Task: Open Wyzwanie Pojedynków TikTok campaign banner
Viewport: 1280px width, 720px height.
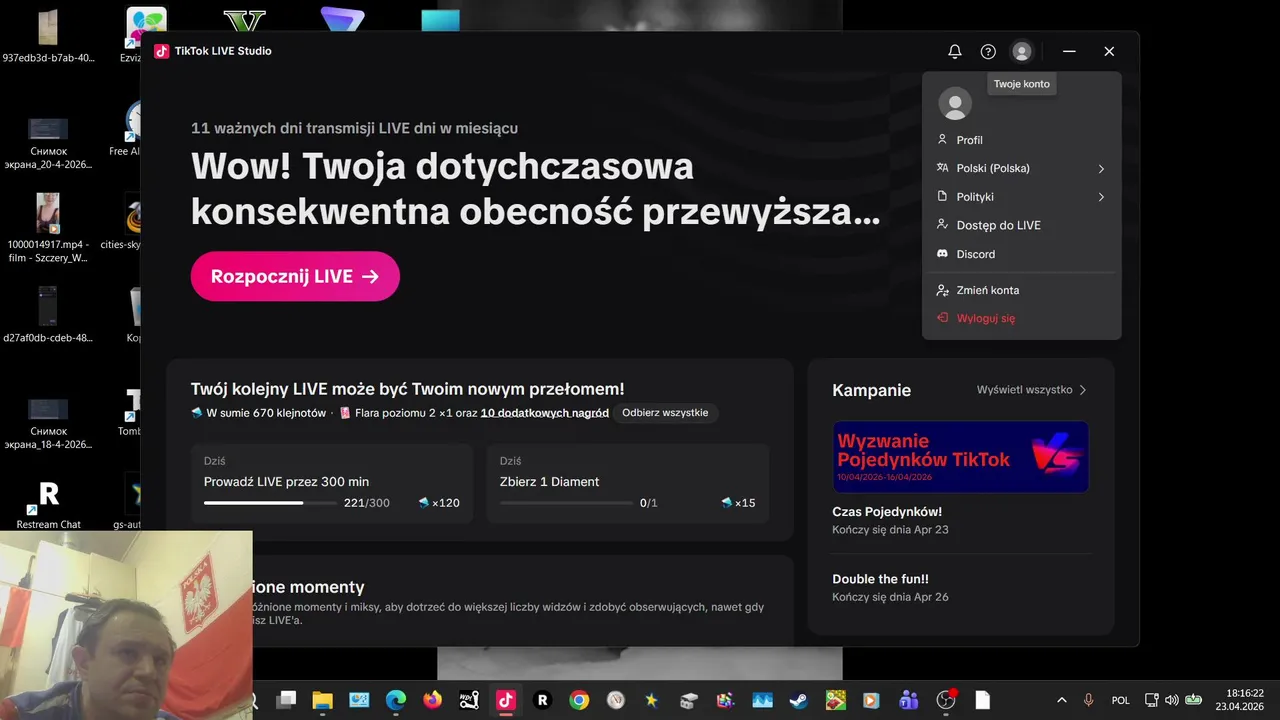Action: [960, 456]
